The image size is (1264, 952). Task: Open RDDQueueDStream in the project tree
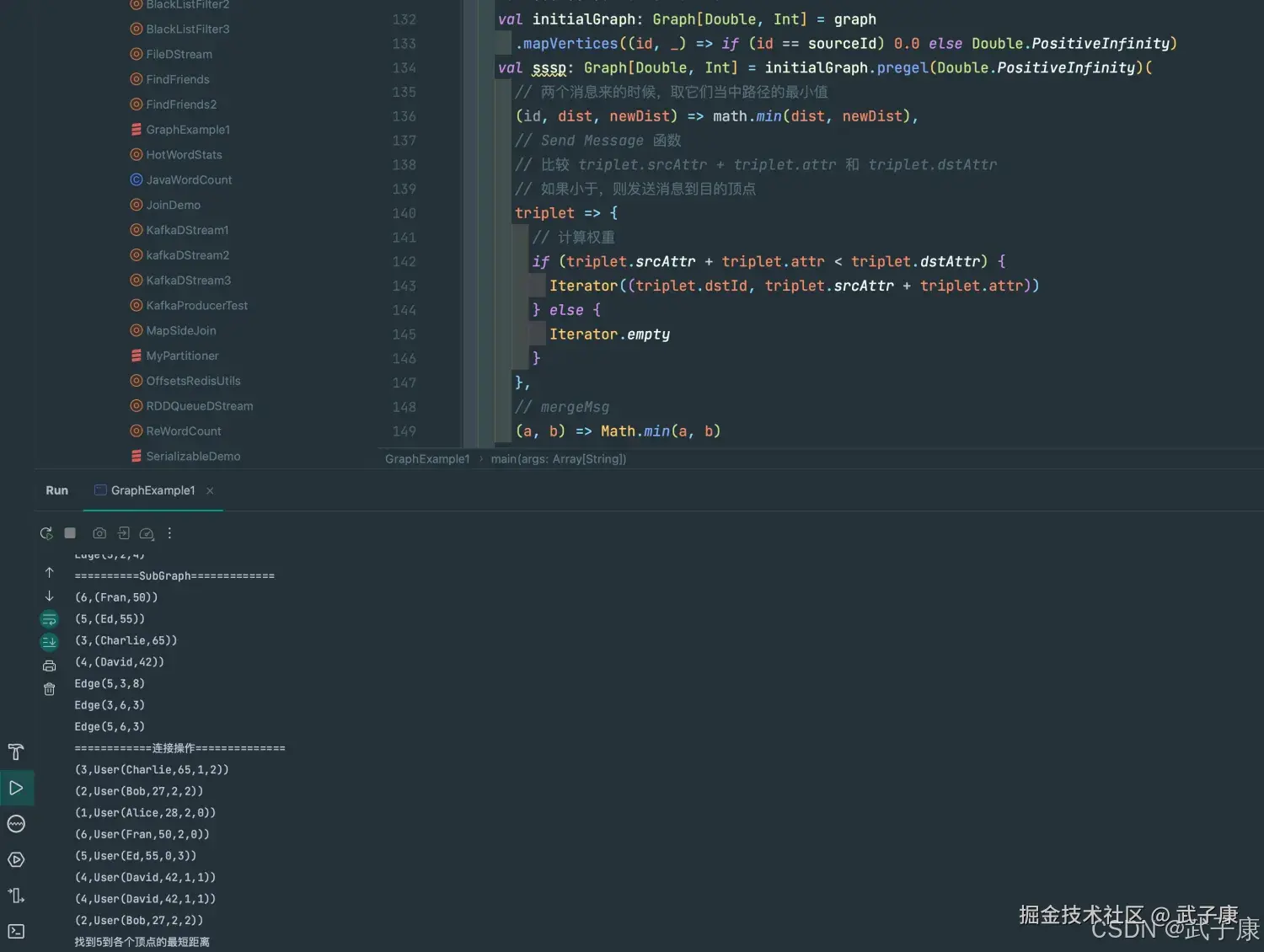tap(199, 406)
